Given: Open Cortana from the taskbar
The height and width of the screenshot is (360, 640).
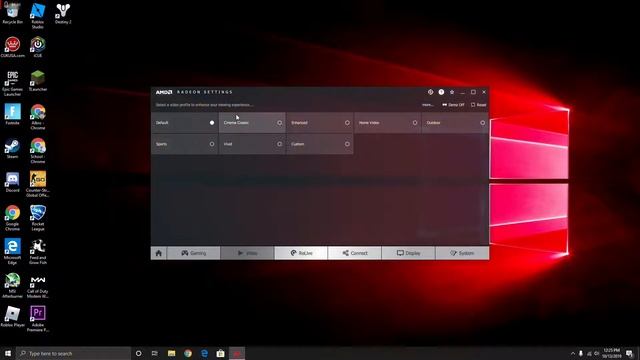Looking at the screenshot, I should click(x=138, y=353).
